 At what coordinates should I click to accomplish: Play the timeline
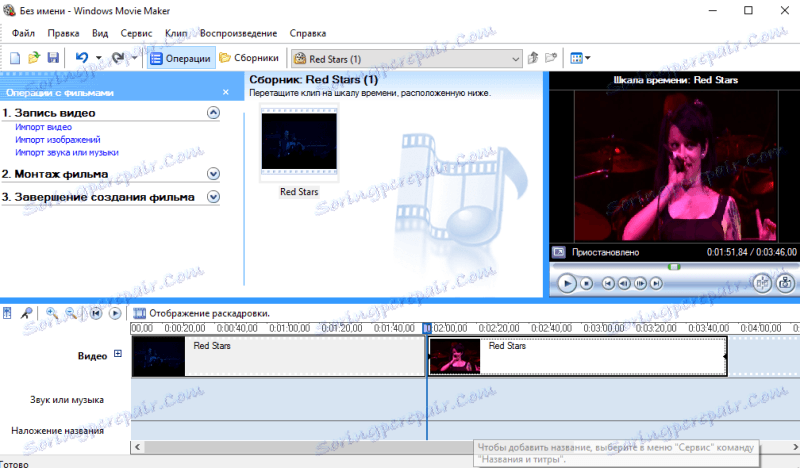point(115,313)
